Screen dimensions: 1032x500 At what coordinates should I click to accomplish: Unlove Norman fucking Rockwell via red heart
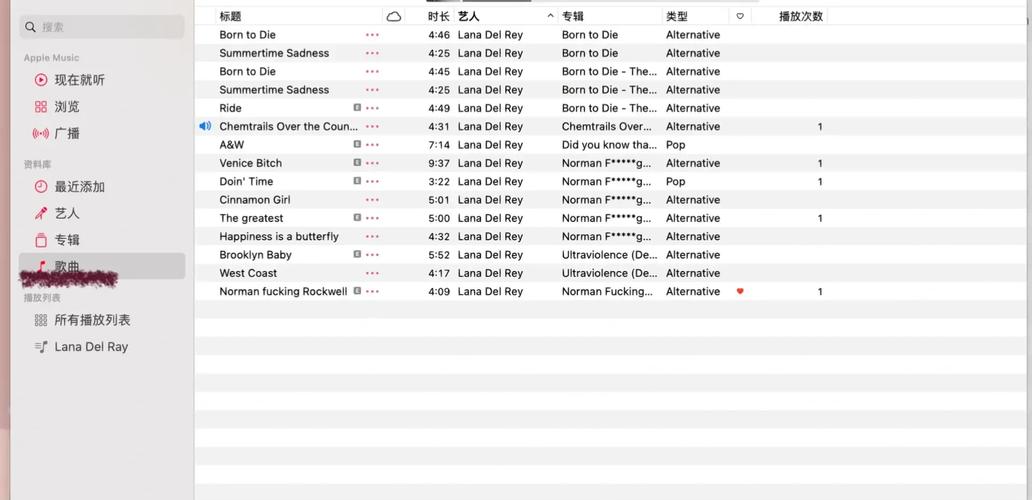(740, 291)
